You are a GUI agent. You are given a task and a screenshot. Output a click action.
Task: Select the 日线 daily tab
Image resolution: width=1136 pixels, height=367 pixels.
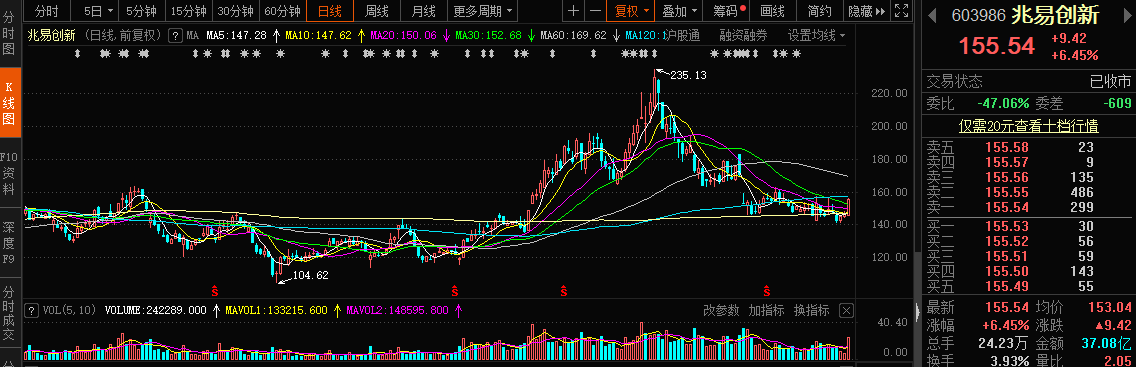click(330, 11)
